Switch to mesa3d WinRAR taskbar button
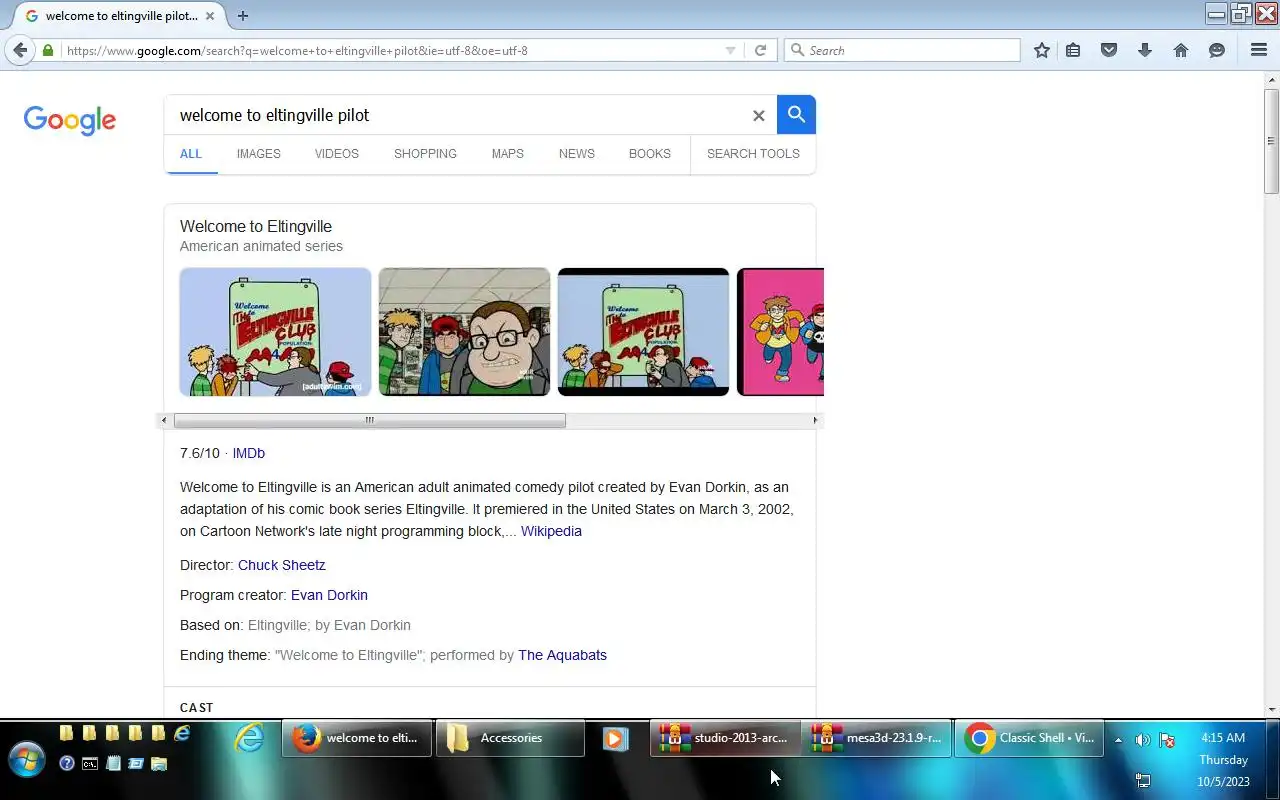 click(x=876, y=738)
